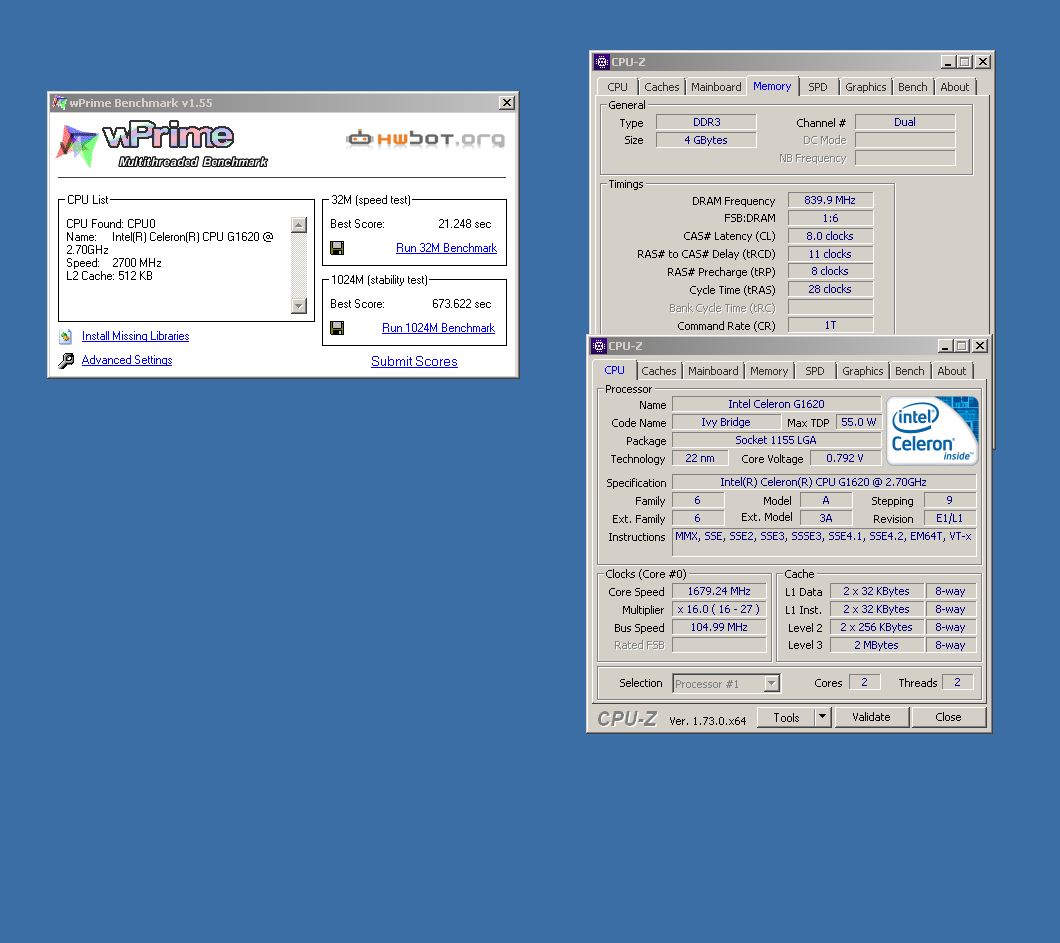Viewport: 1060px width, 943px height.
Task: Switch to Memory tab in front CPU-Z window
Action: [769, 371]
